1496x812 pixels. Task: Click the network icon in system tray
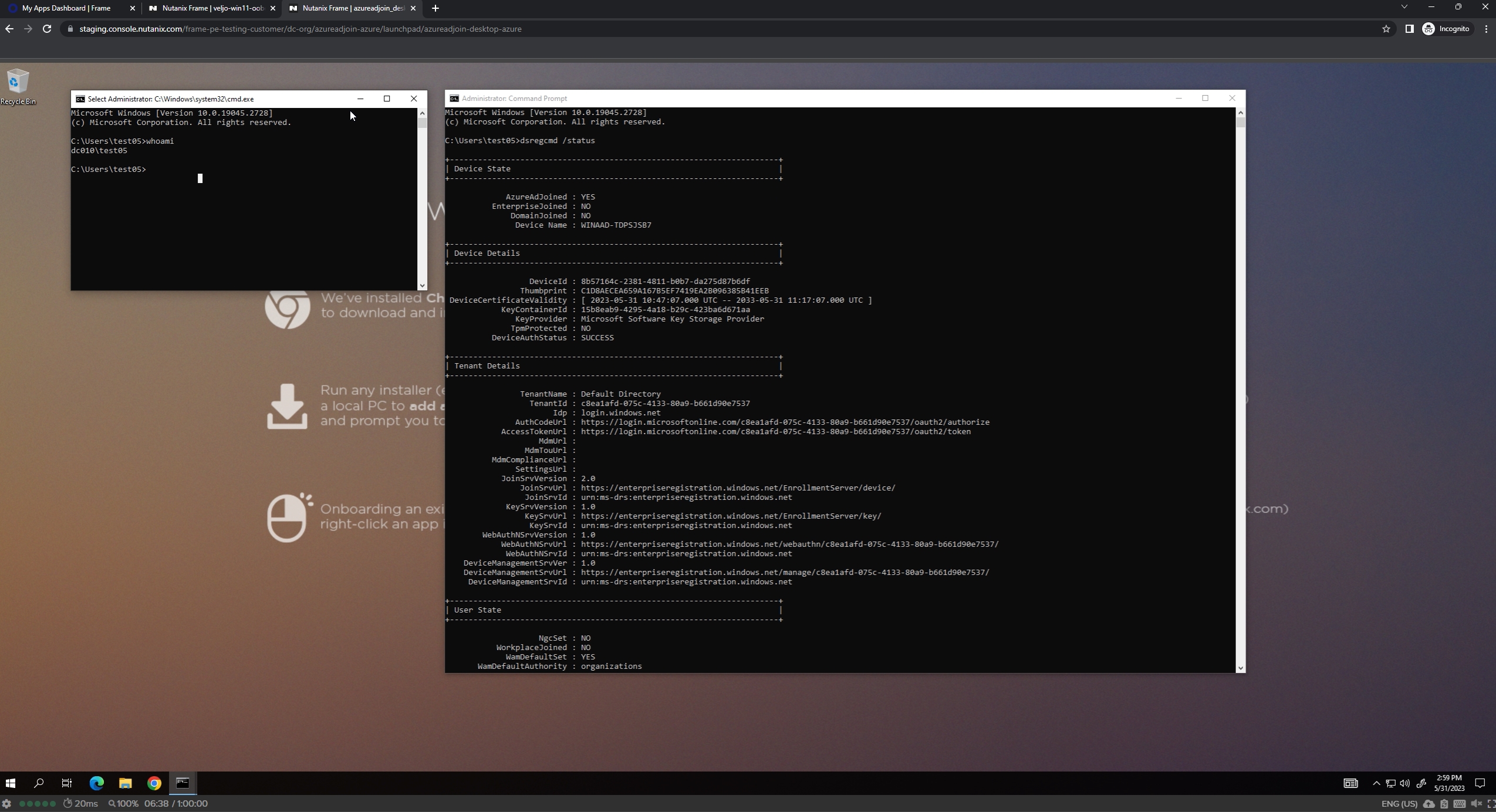pos(1390,783)
